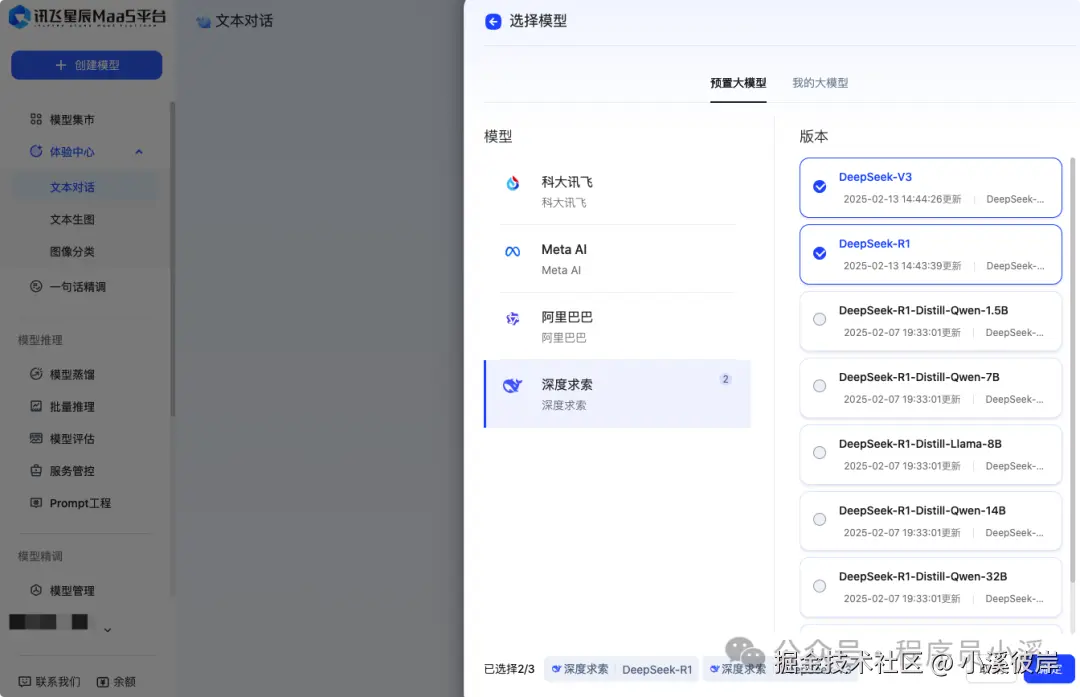The width and height of the screenshot is (1080, 697).
Task: Click the 科大讯飞 provider logo icon
Action: pyautogui.click(x=512, y=183)
